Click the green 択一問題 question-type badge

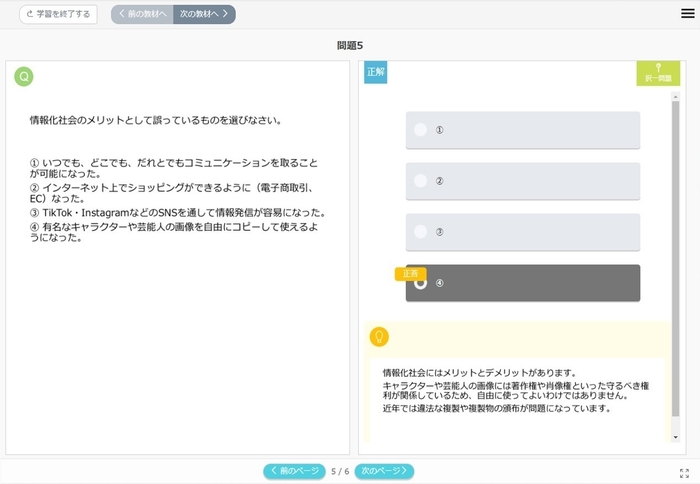(657, 73)
